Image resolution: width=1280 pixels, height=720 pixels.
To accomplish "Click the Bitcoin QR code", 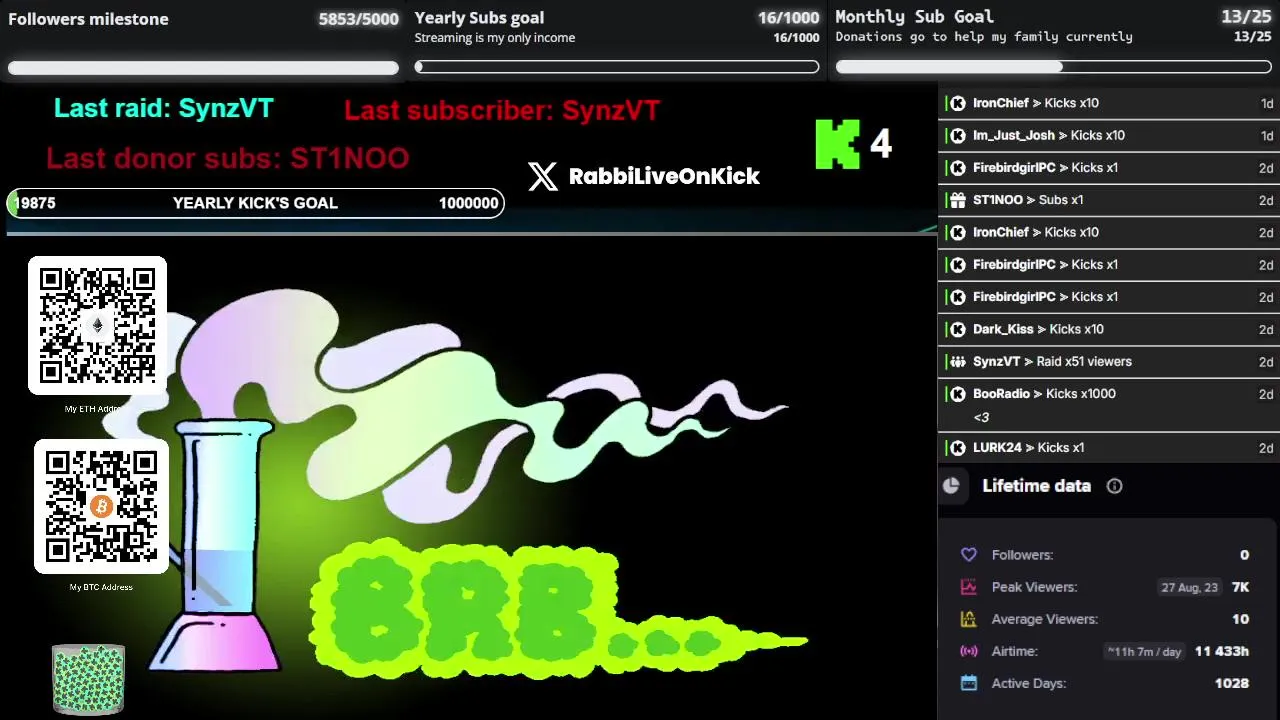I will [x=101, y=506].
